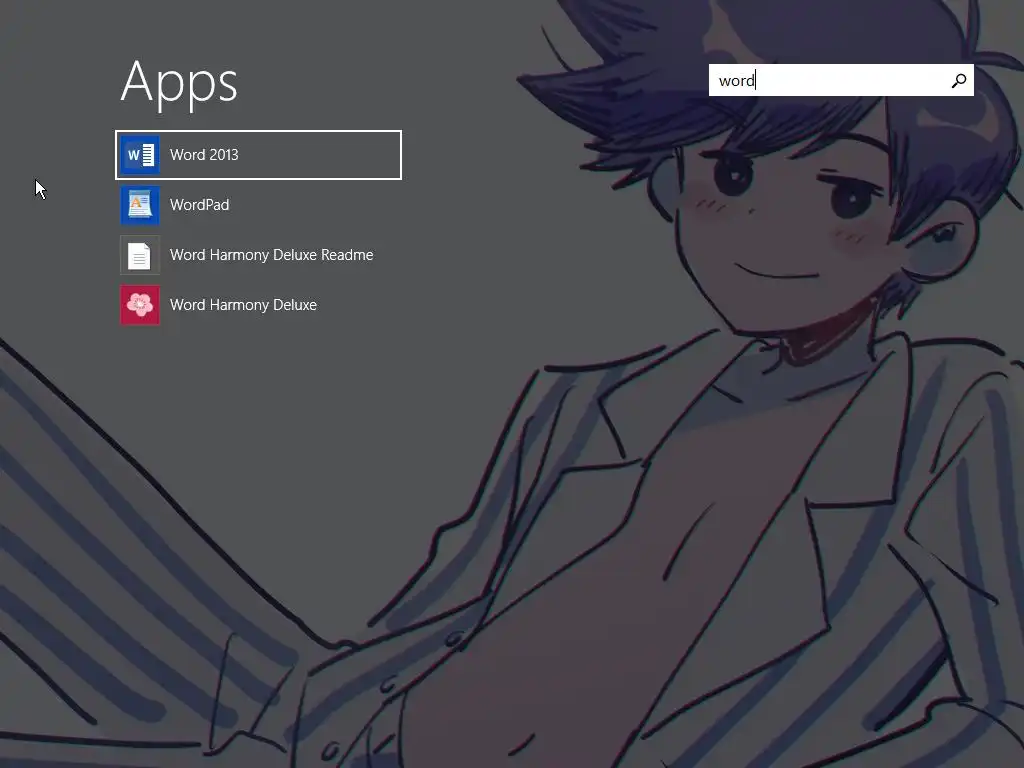Open the Word 2013 app icon
The image size is (1024, 768).
click(140, 155)
